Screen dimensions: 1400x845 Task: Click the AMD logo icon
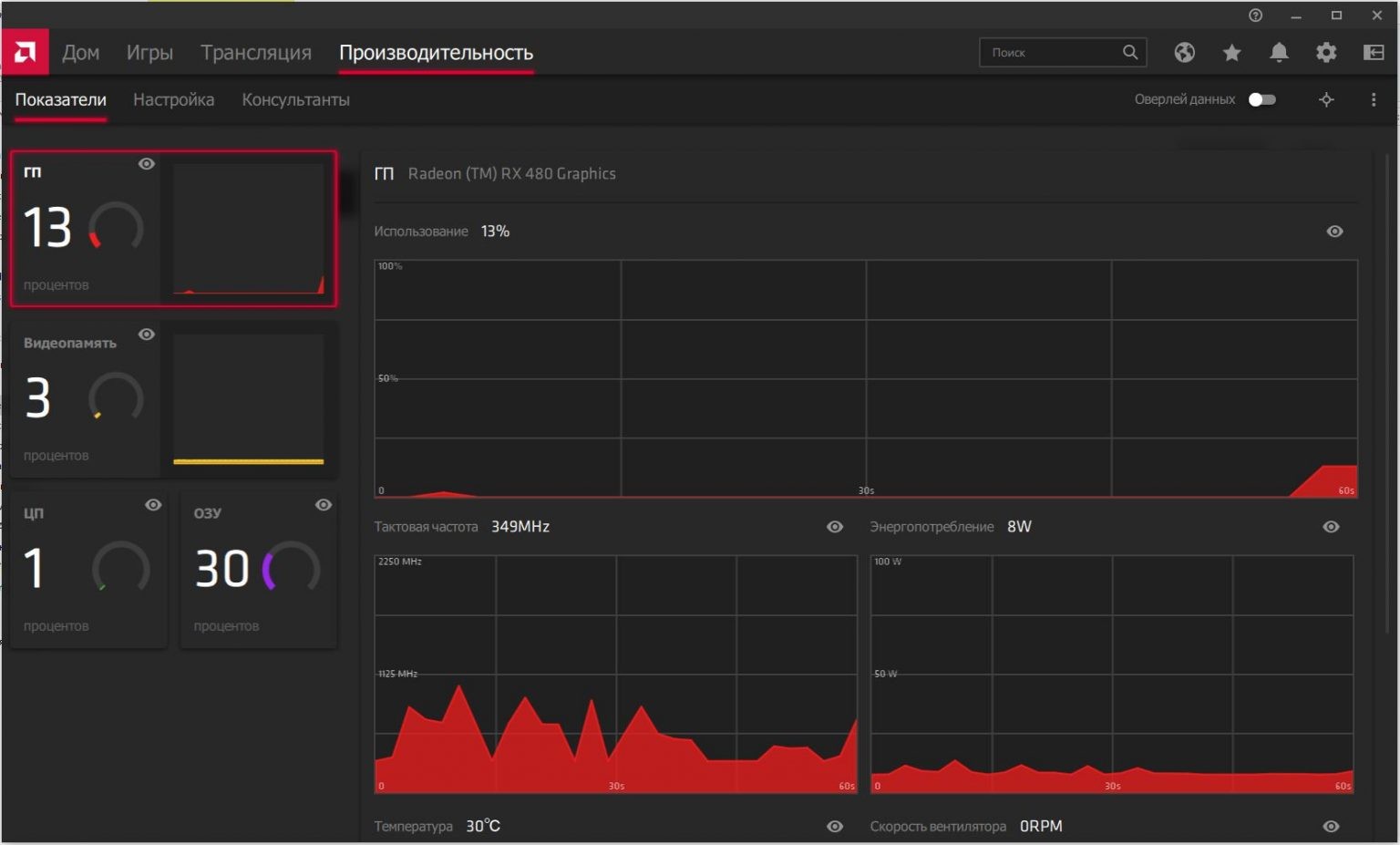point(25,52)
